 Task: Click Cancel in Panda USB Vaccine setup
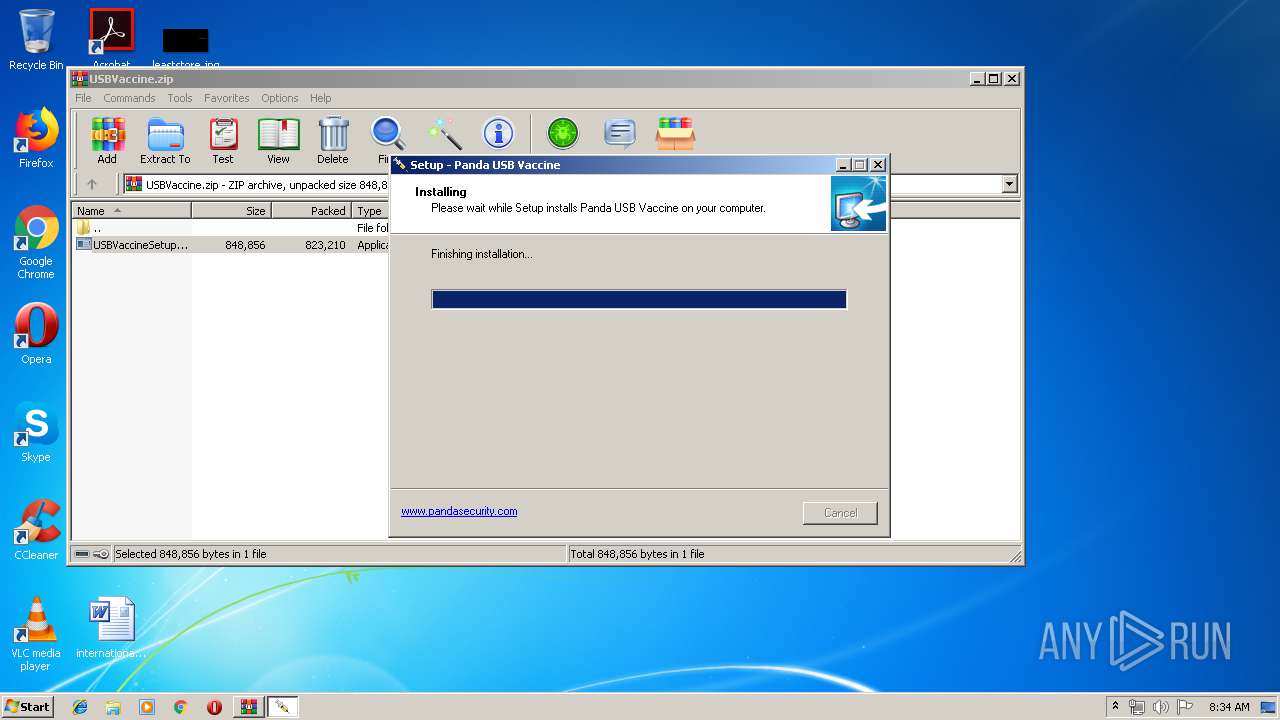[840, 513]
